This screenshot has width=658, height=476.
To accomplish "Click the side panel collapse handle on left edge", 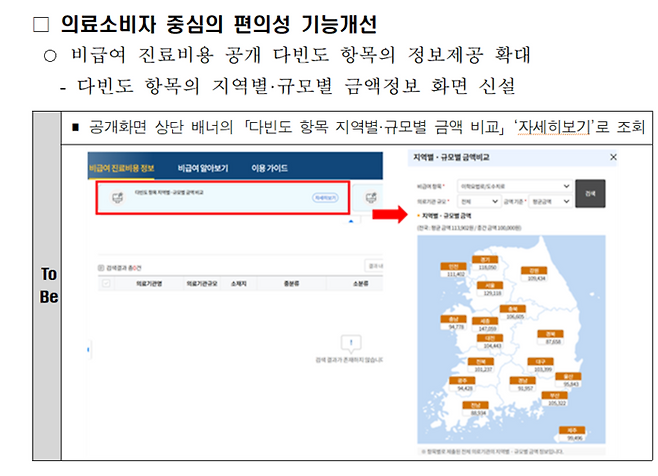I will pyautogui.click(x=88, y=350).
